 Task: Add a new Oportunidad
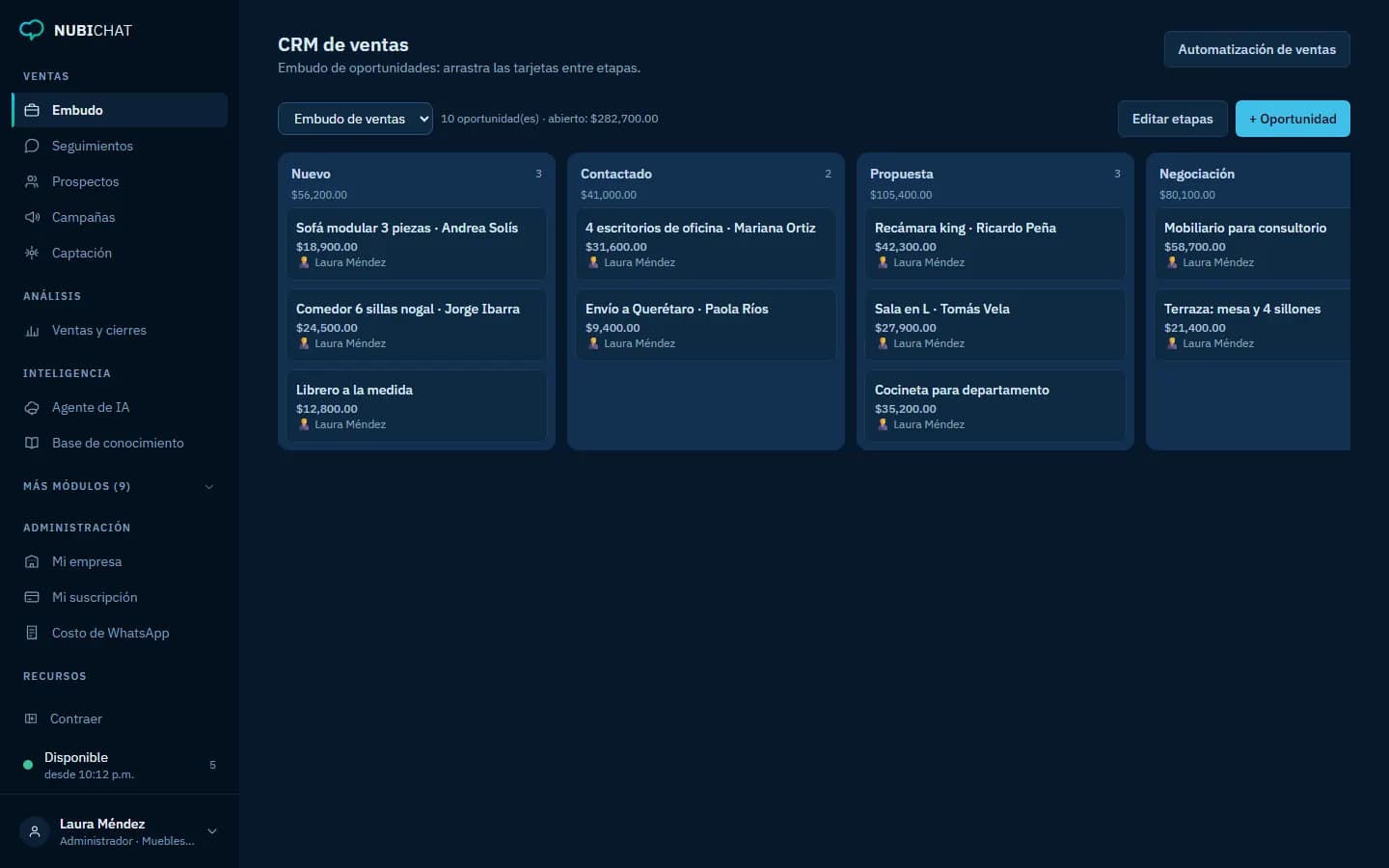tap(1293, 119)
